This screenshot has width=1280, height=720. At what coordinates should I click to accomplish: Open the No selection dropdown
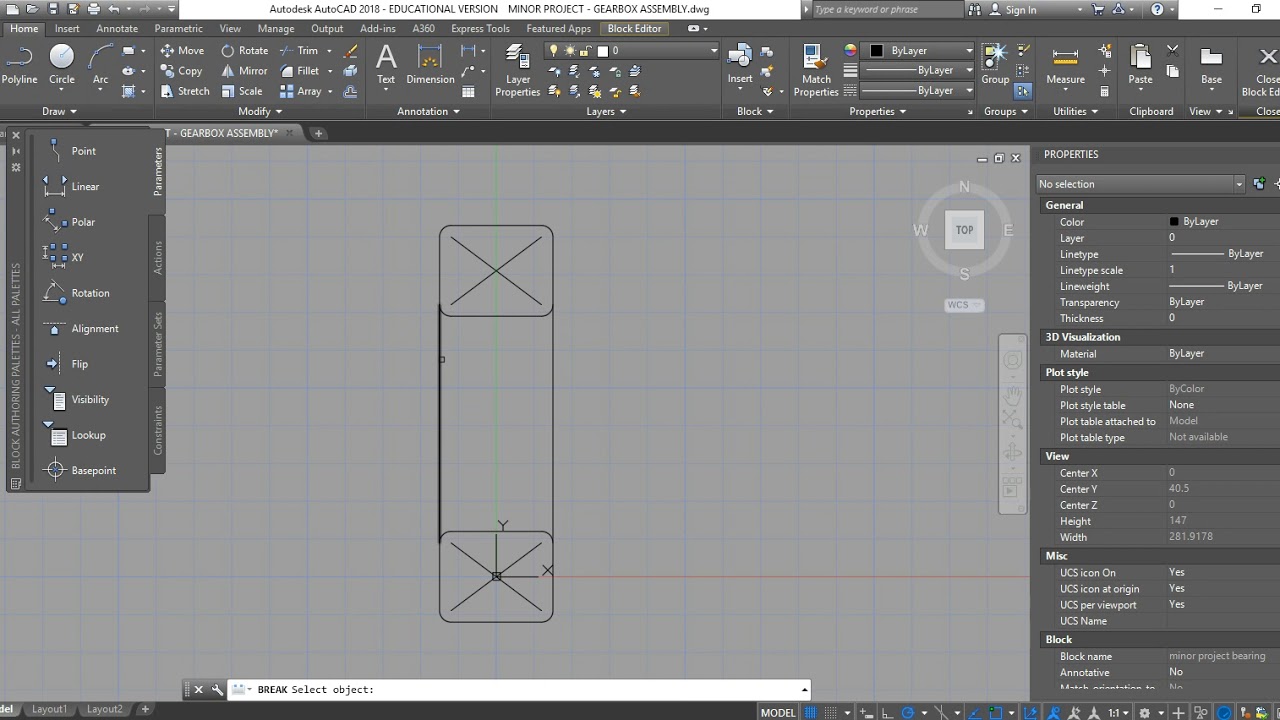point(1140,184)
